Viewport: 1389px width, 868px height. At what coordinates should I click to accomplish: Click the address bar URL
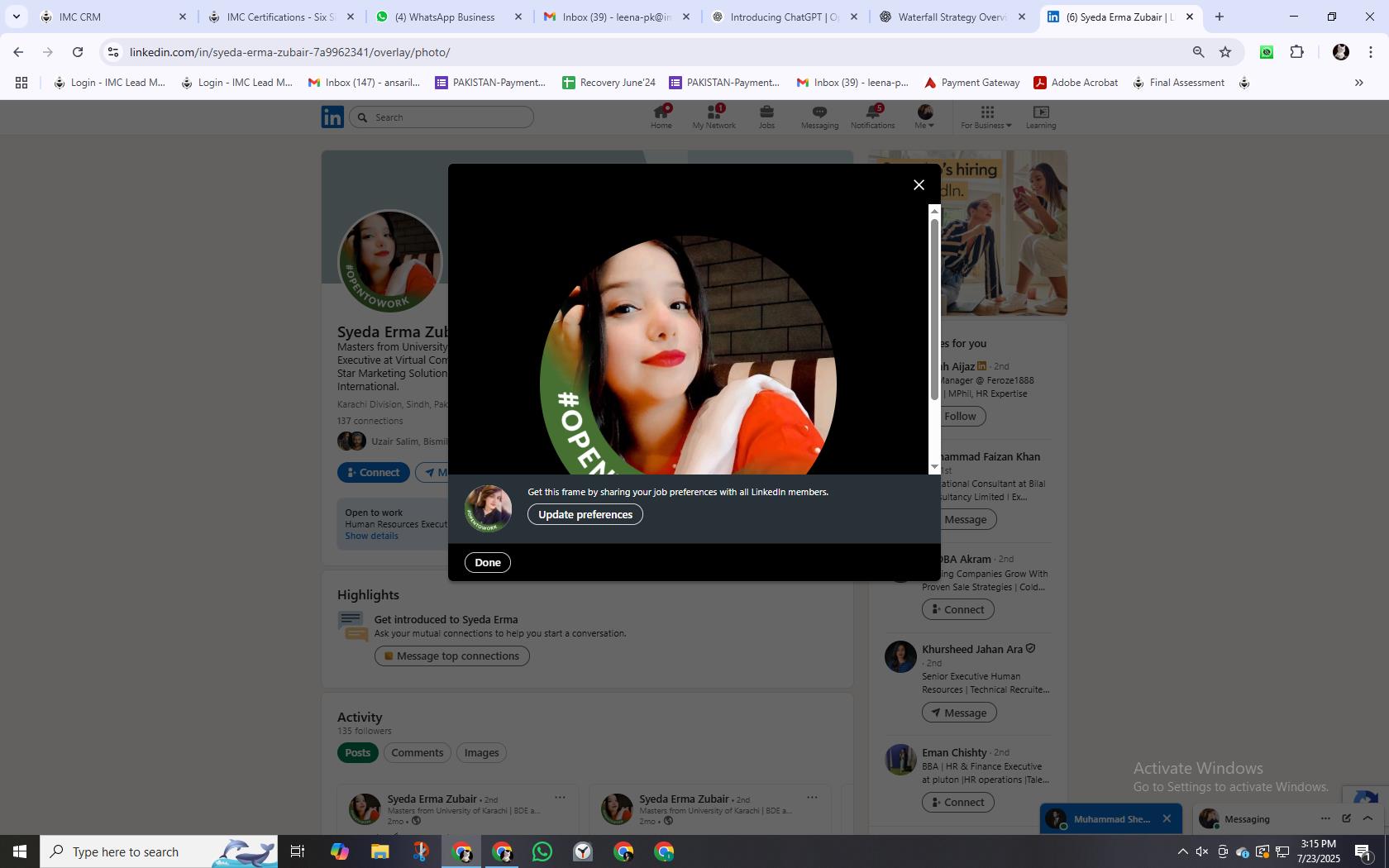click(290, 52)
